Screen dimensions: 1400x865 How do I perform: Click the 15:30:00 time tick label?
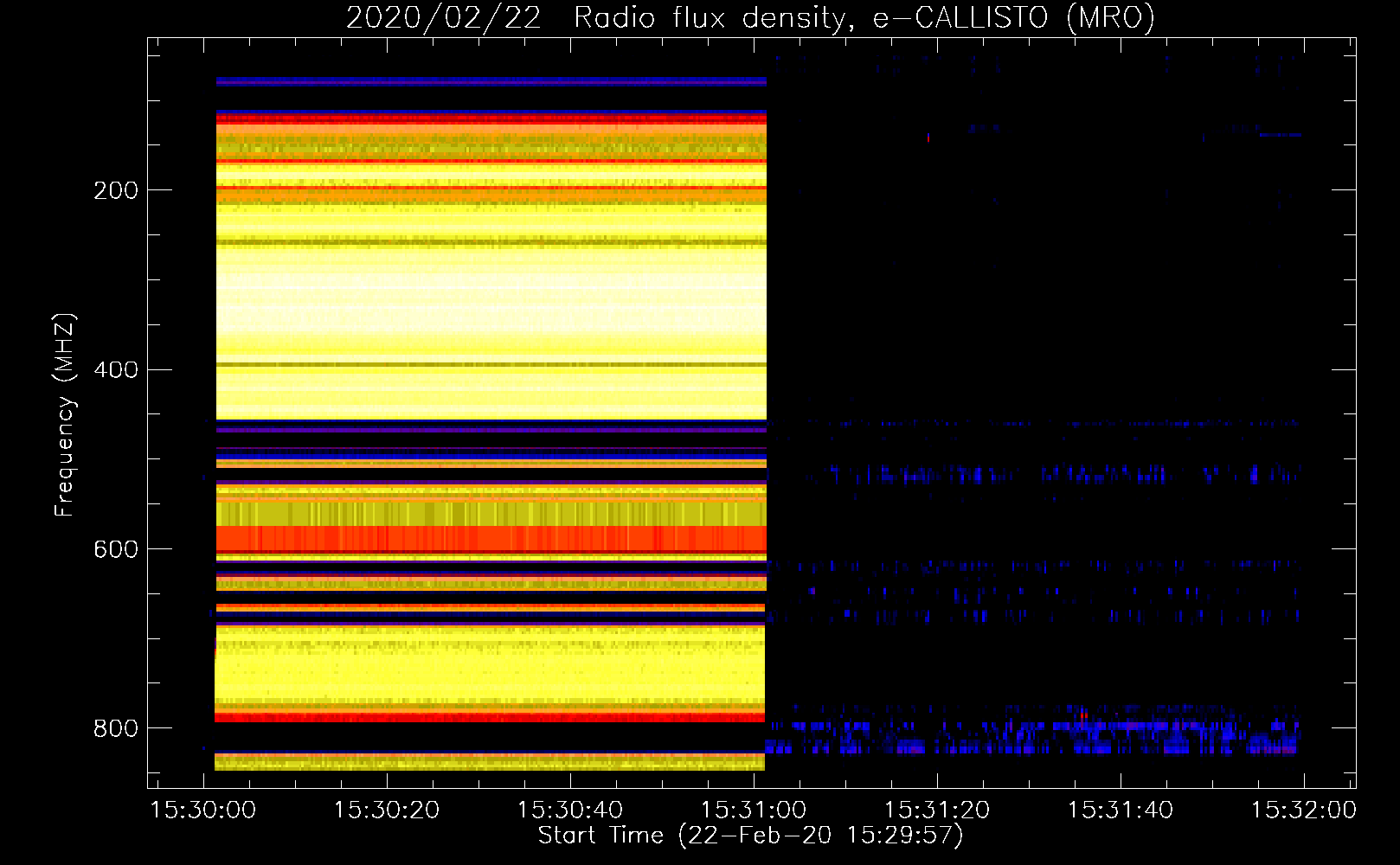point(203,811)
